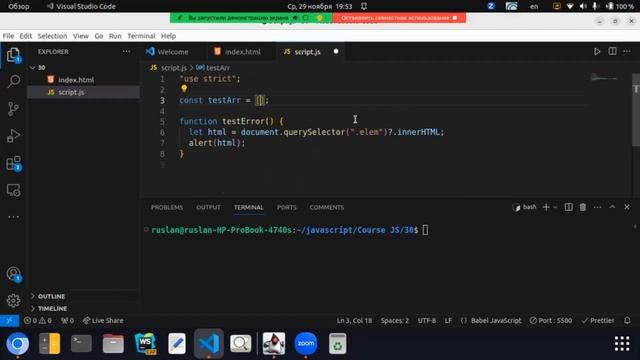Switch to the Ports panel tab

click(287, 207)
